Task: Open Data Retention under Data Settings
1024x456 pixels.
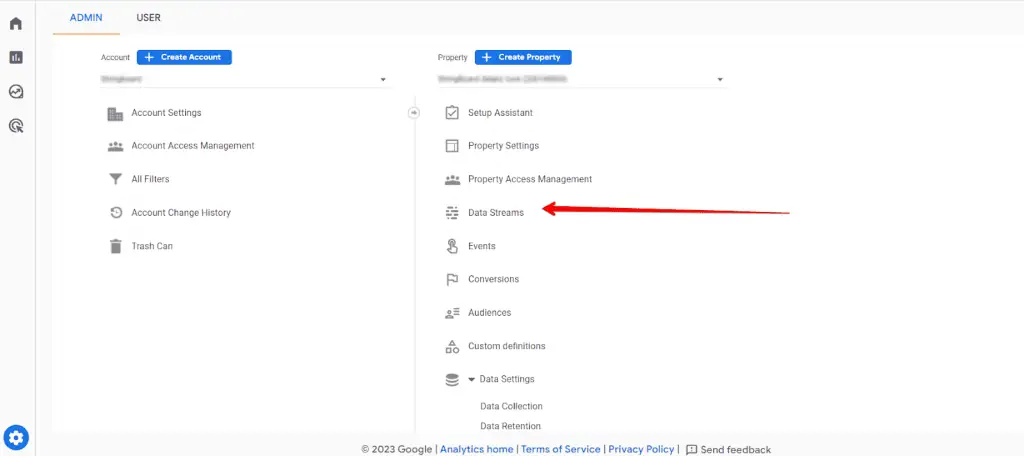Action: [x=511, y=426]
